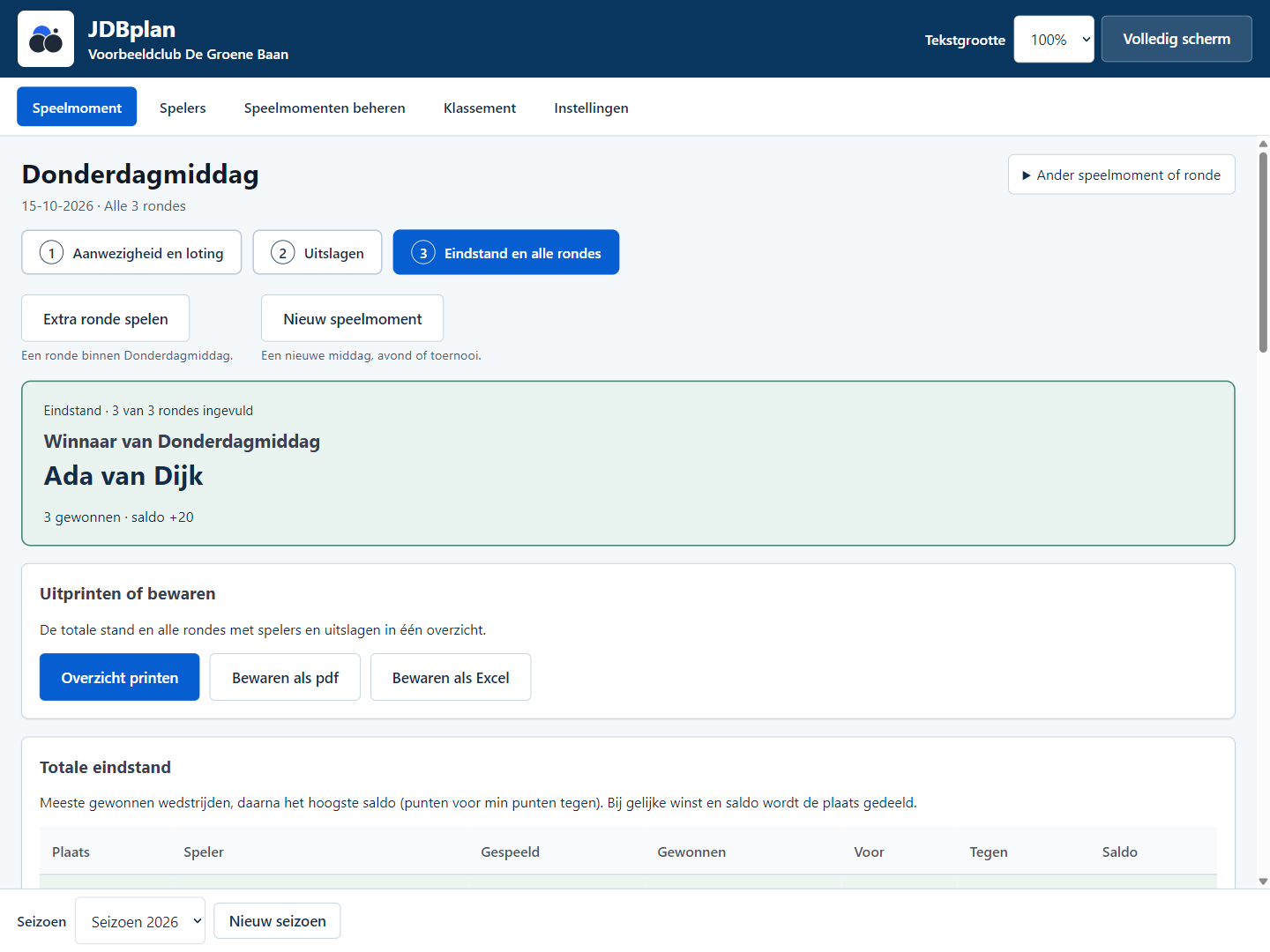Go to step 1 Aanwezigheid en loting
This screenshot has width=1270, height=952.
click(131, 253)
